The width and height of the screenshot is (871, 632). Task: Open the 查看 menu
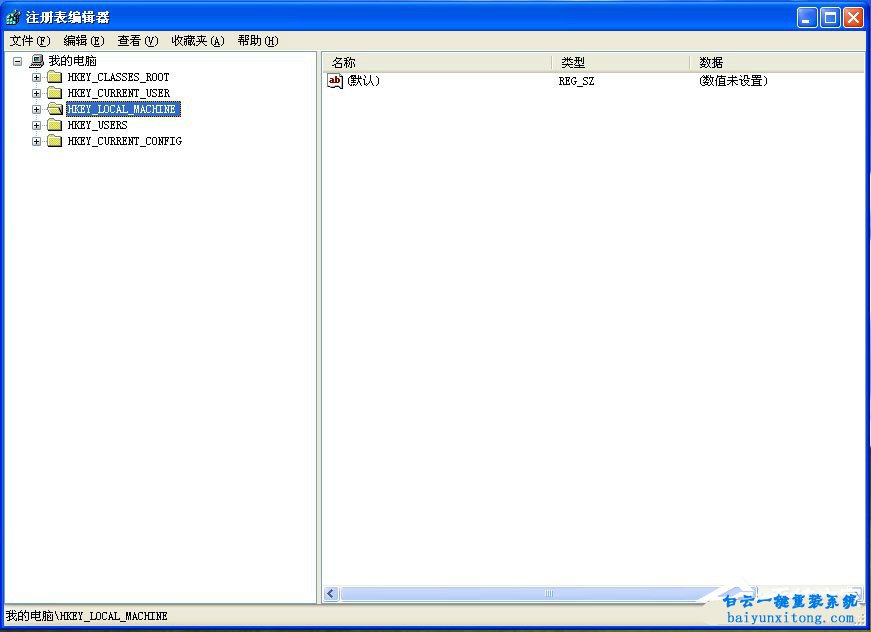(x=137, y=41)
